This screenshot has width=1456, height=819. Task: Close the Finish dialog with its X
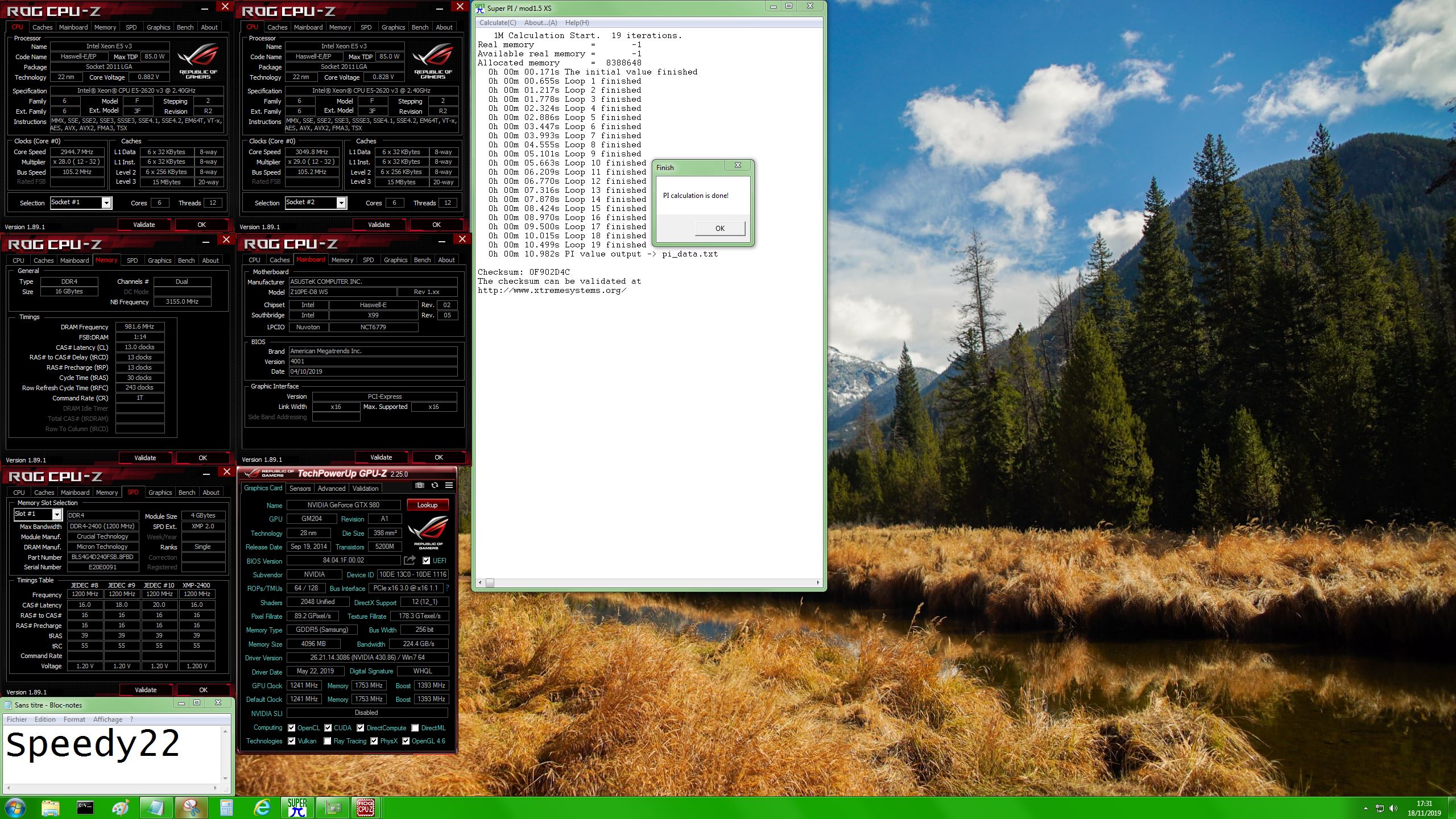pos(738,166)
